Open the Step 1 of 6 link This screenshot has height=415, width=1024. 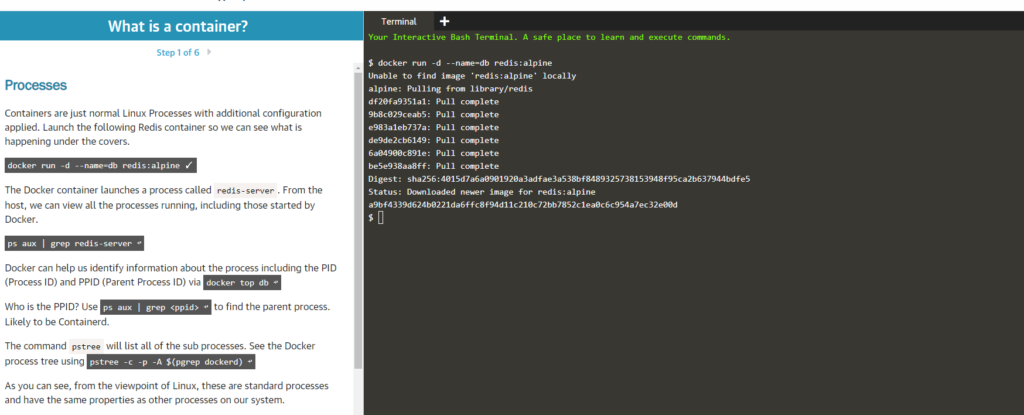[178, 52]
